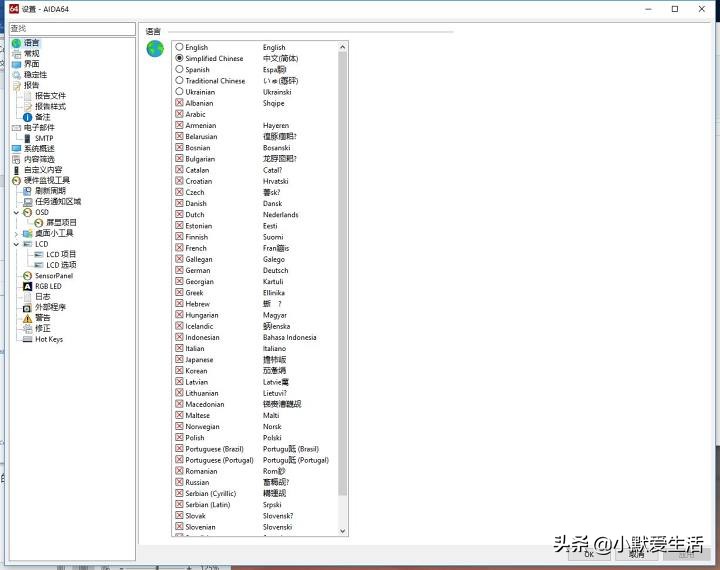Click the Bahasa Indonesia native name
This screenshot has width=720, height=570.
click(289, 337)
